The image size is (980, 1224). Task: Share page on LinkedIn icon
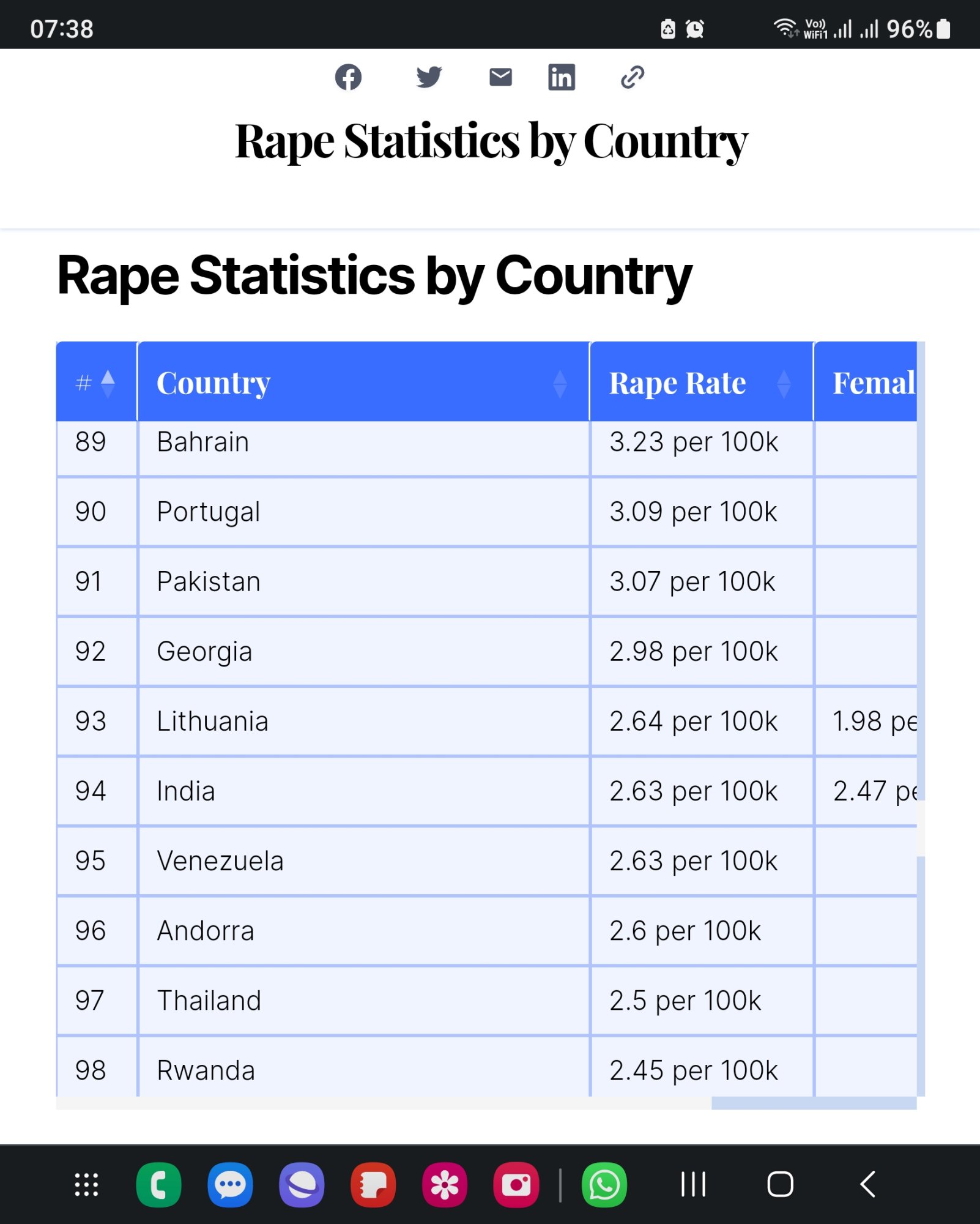pos(561,77)
